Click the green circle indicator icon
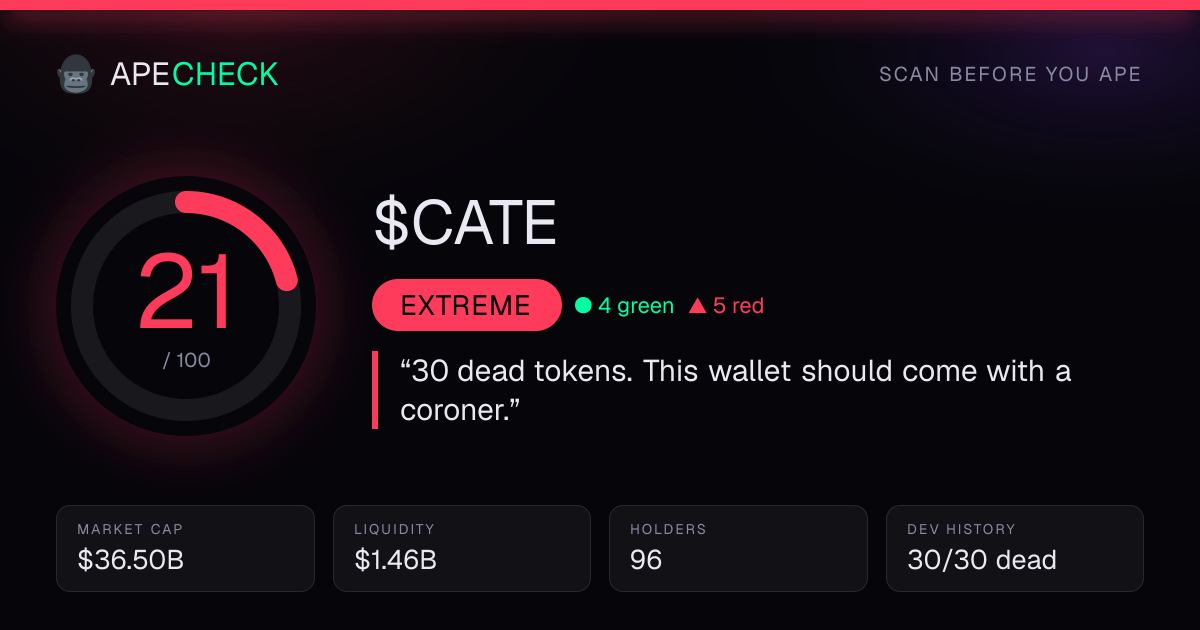1200x630 pixels. (583, 306)
